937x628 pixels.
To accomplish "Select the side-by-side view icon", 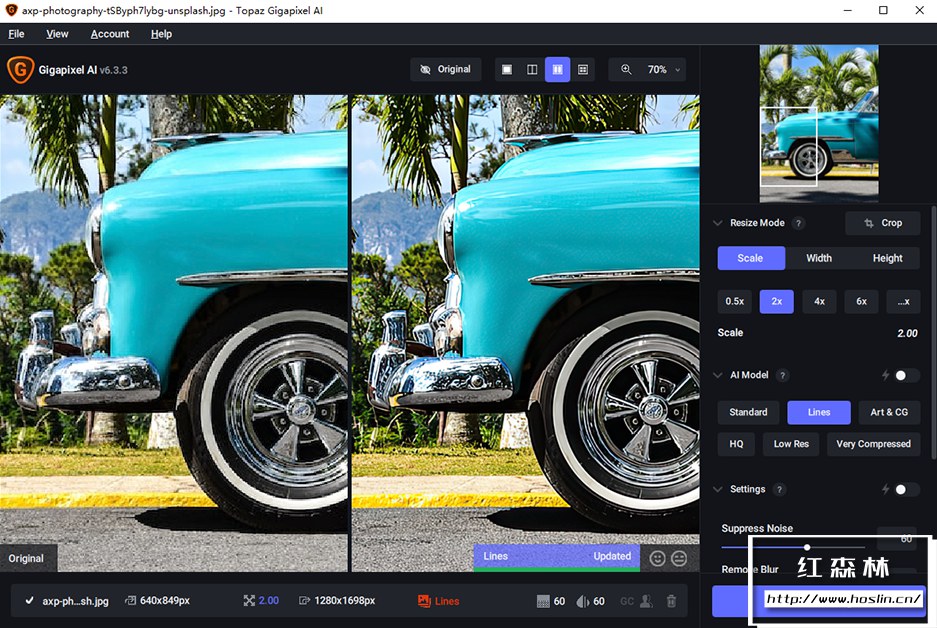I will [558, 70].
